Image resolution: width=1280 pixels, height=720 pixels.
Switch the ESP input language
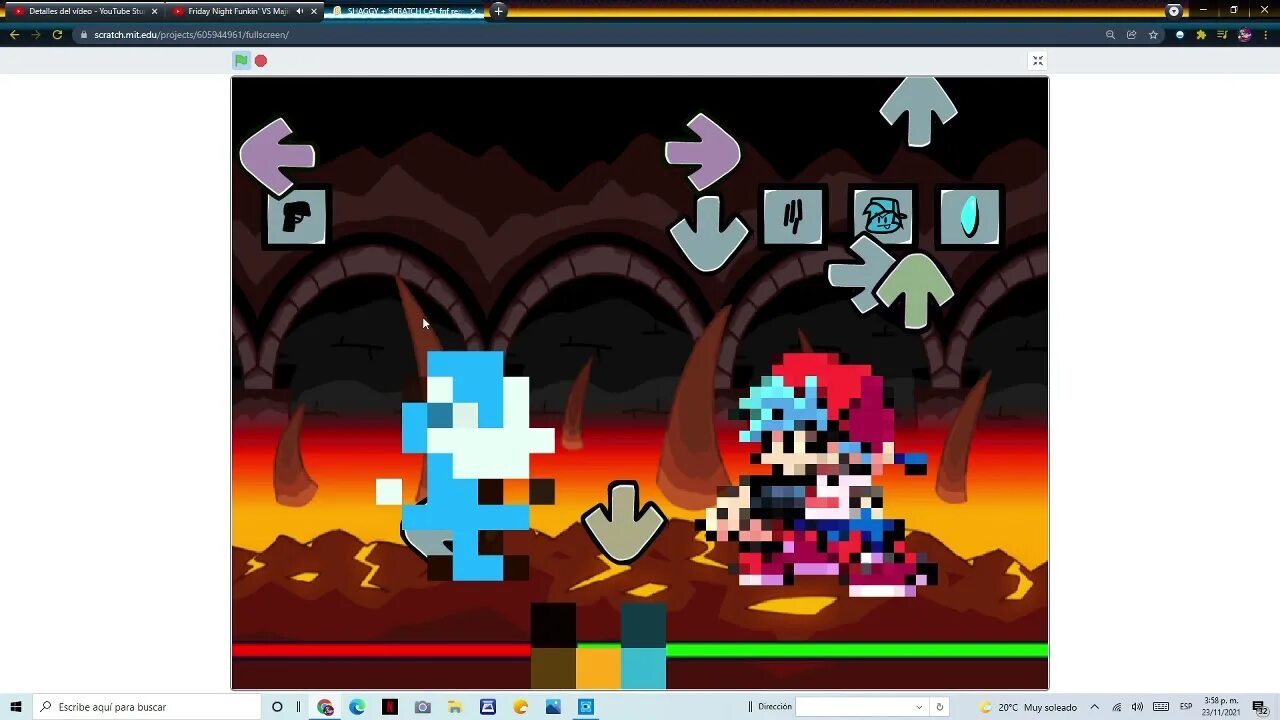point(1186,707)
